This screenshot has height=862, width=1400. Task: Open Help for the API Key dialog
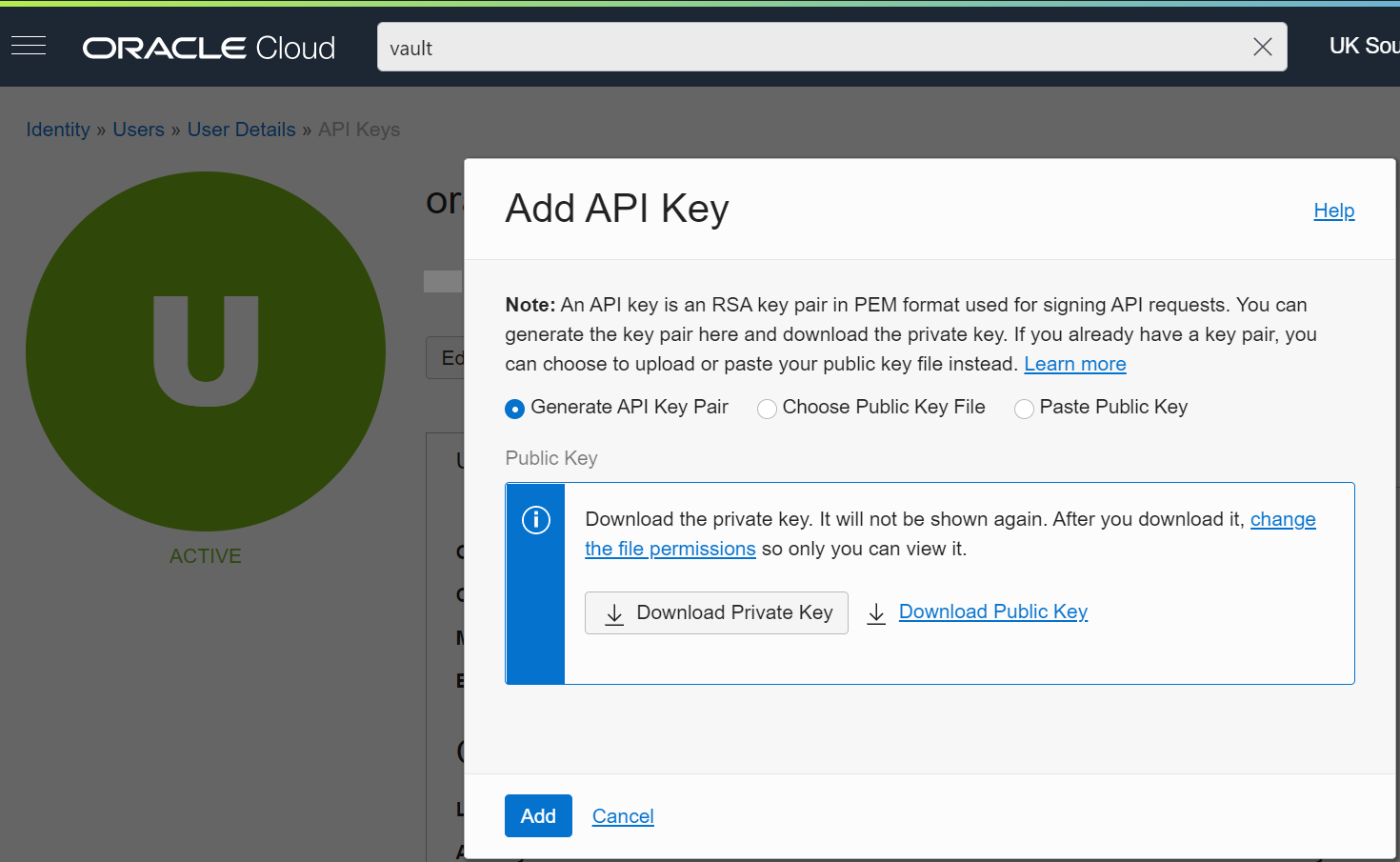(x=1333, y=210)
